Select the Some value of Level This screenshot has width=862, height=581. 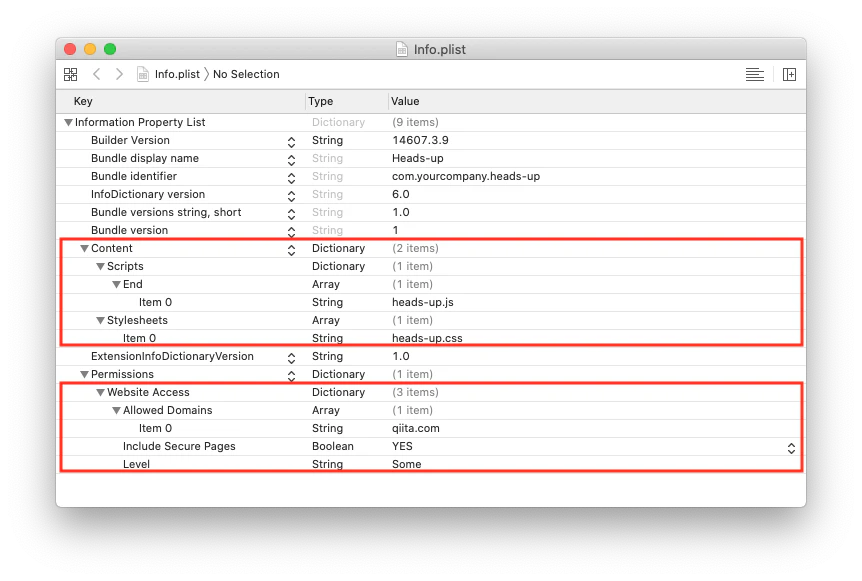[406, 464]
